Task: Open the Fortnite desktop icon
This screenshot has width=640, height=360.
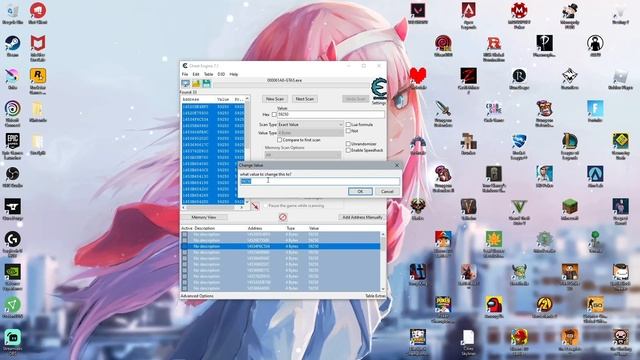Action: (x=595, y=109)
